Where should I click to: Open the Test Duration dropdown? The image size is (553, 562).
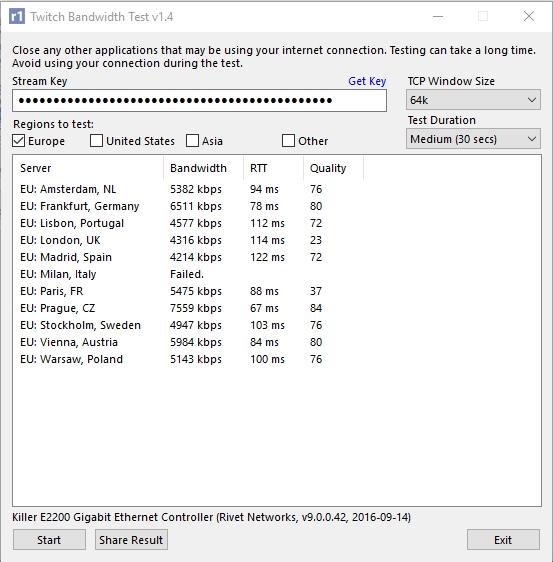(x=473, y=139)
